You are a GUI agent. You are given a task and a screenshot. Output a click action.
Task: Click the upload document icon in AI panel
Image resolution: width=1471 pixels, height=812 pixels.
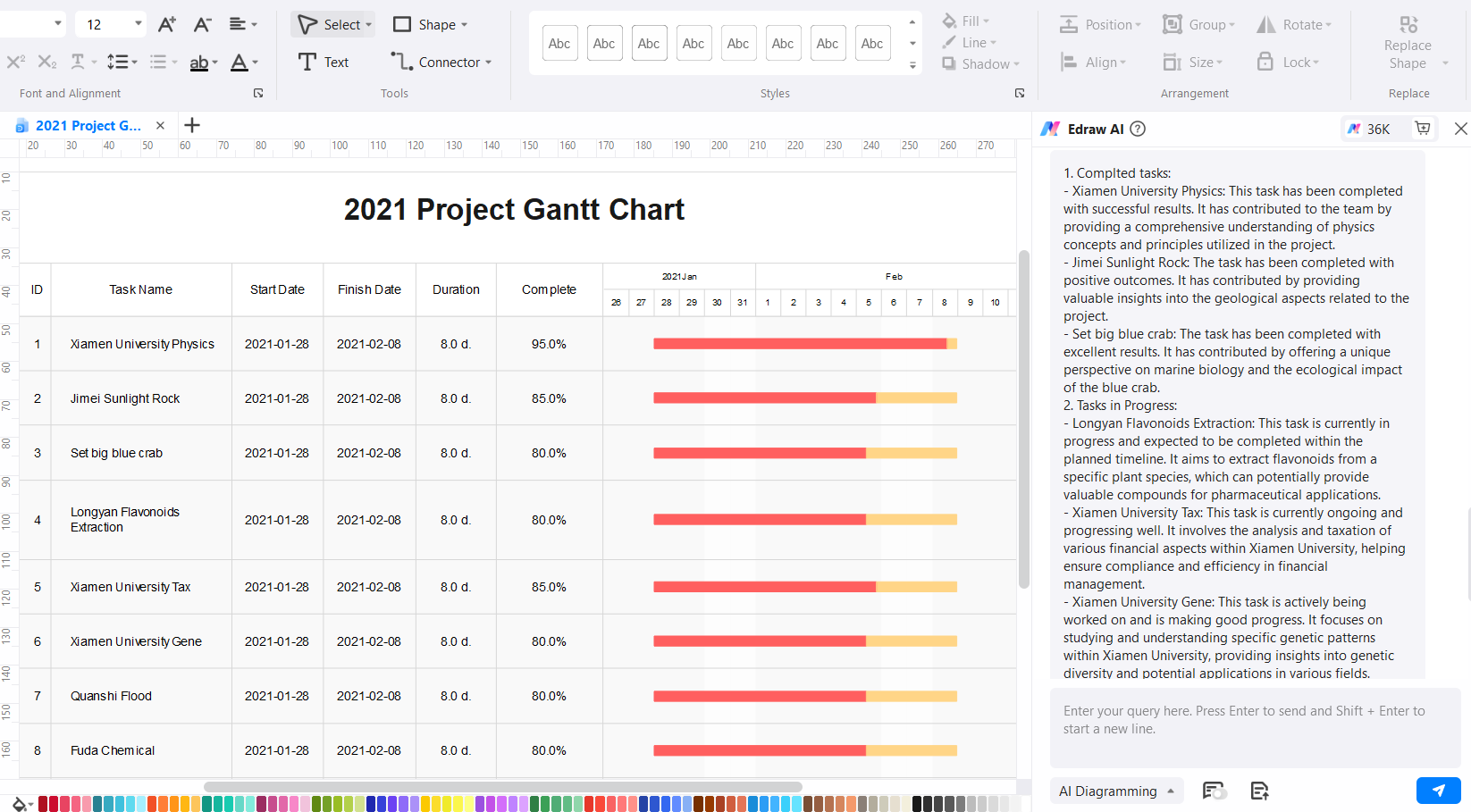[1259, 791]
